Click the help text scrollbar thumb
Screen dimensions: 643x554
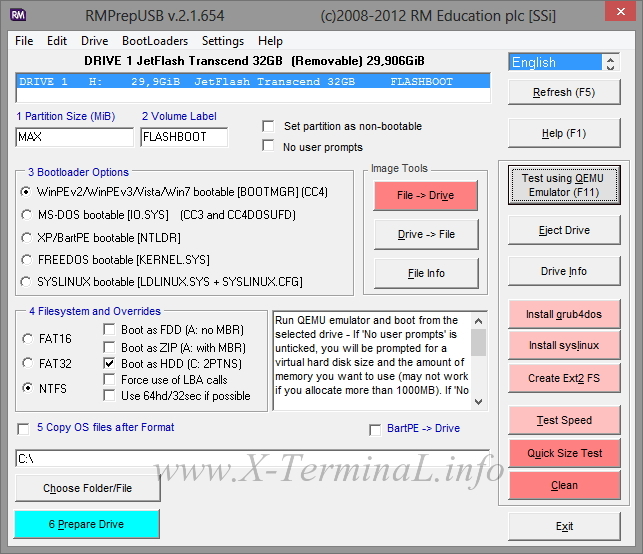[x=478, y=342]
